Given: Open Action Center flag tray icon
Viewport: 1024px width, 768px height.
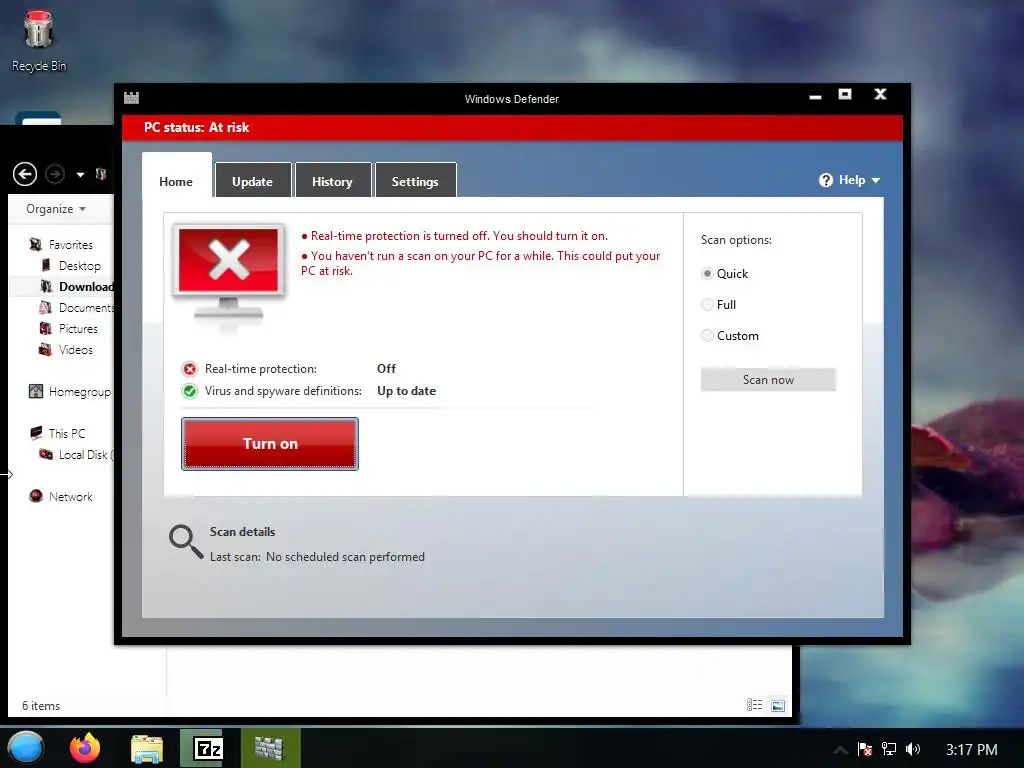Looking at the screenshot, I should tap(865, 749).
